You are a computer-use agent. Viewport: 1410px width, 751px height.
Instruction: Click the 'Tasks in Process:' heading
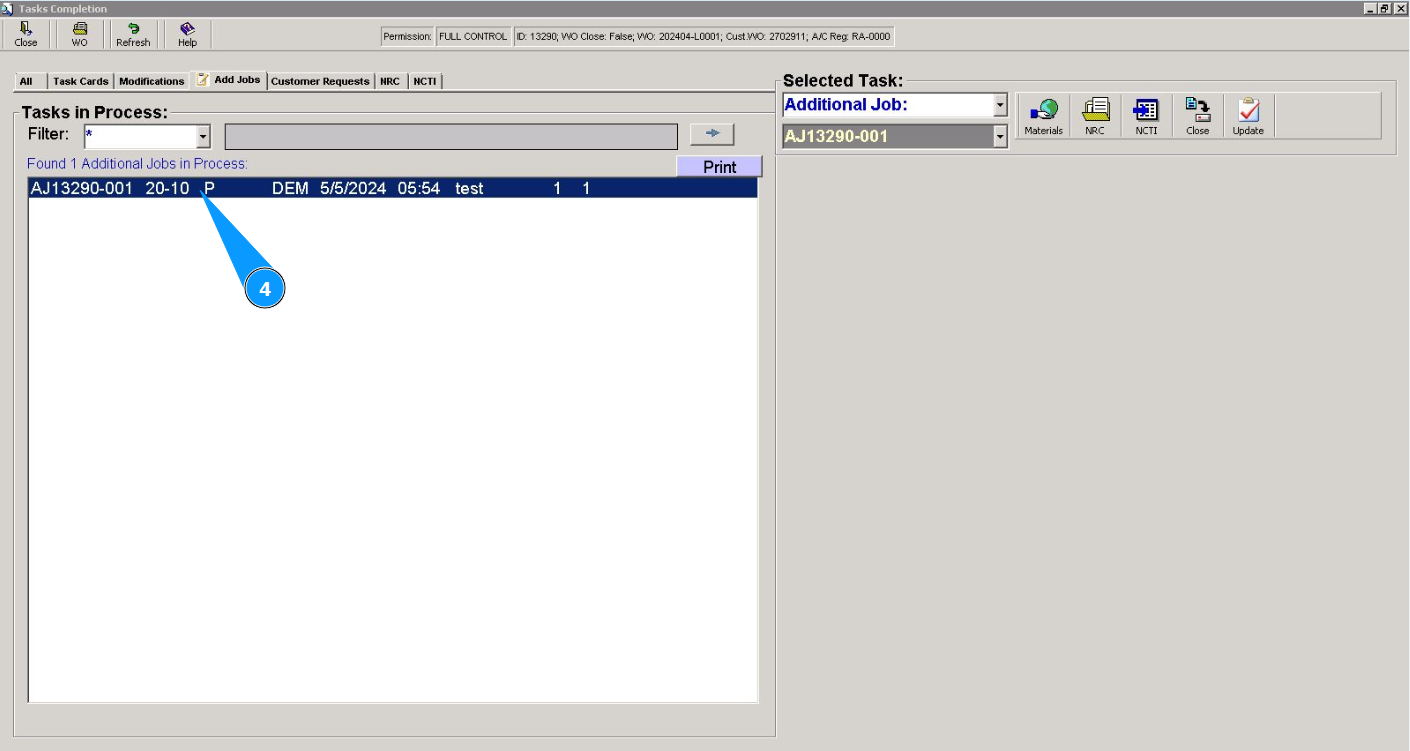(95, 113)
